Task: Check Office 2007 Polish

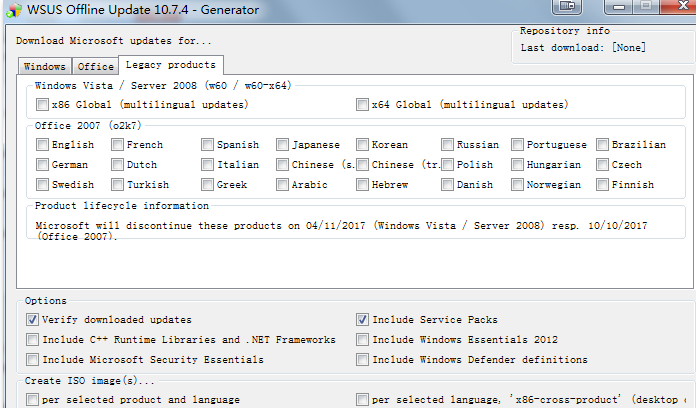Action: click(x=447, y=165)
